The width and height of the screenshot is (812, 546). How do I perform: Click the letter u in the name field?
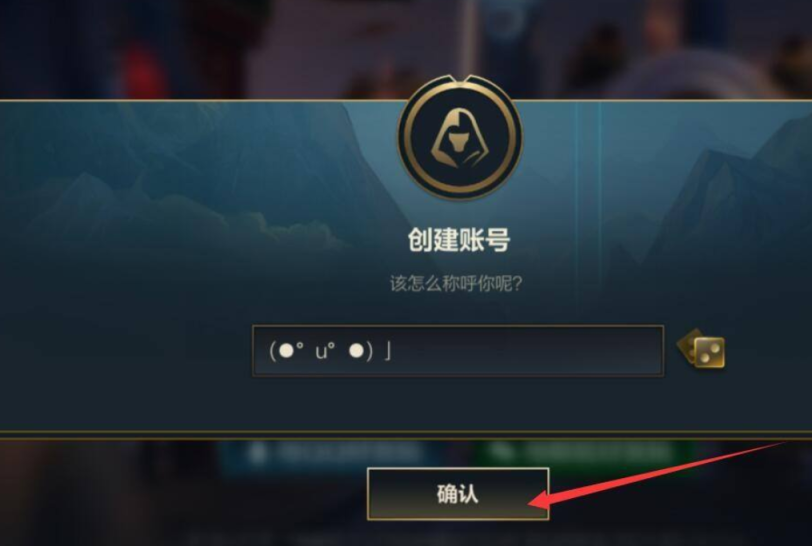pos(321,352)
